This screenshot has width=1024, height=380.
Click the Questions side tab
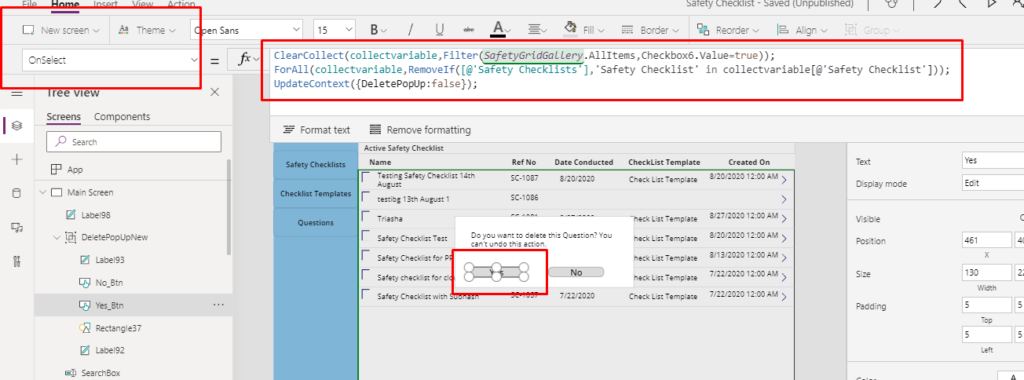pos(315,223)
